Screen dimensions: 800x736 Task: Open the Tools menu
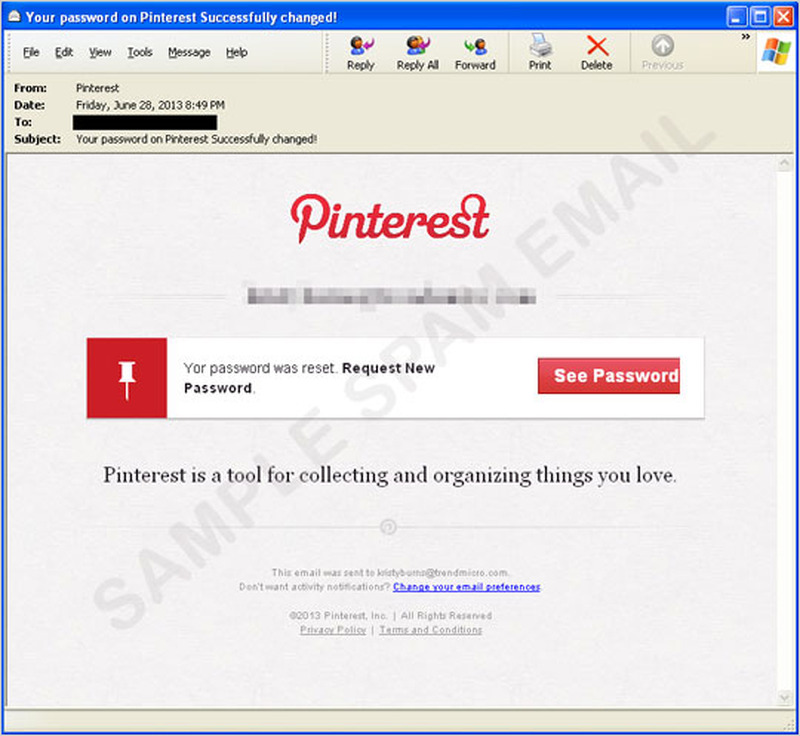click(140, 52)
